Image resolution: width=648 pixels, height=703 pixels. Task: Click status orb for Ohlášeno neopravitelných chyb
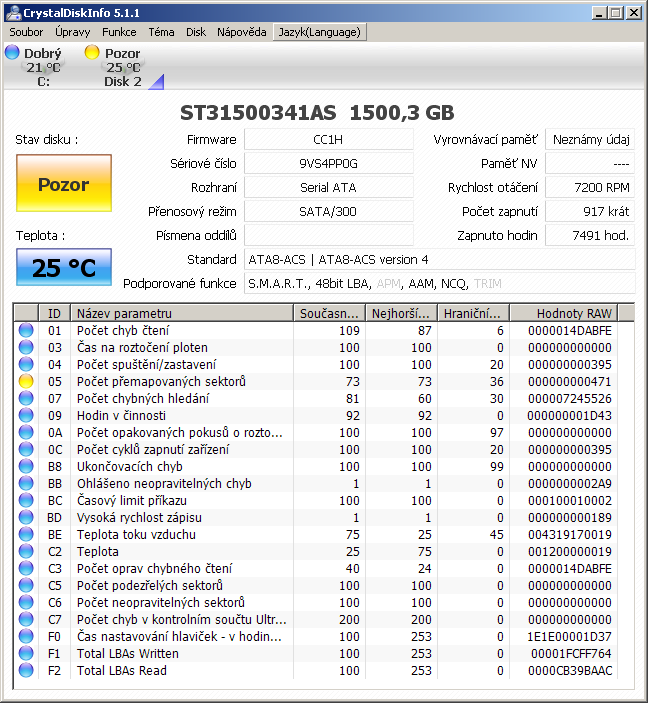(26, 483)
